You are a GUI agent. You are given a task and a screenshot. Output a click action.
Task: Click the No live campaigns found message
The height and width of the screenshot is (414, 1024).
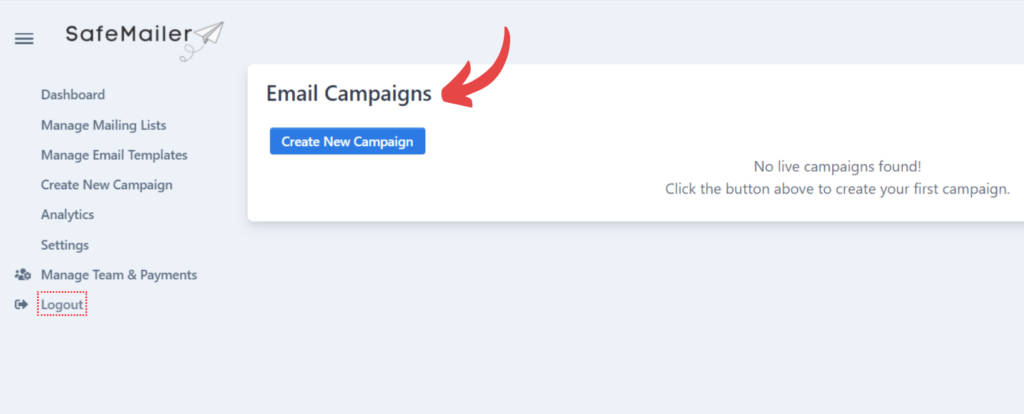pyautogui.click(x=837, y=167)
